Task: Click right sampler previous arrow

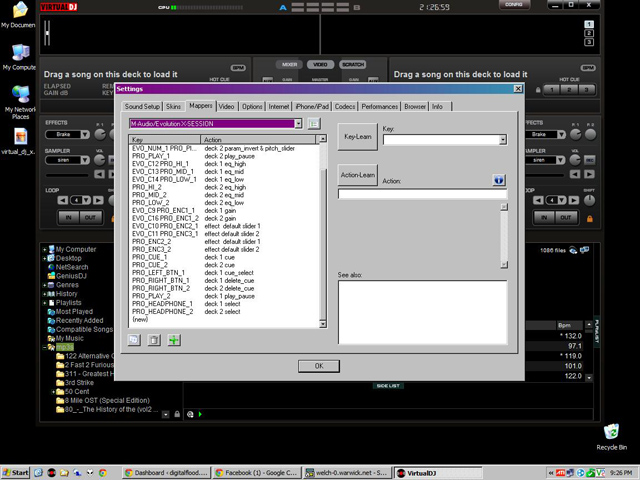Action: (575, 174)
